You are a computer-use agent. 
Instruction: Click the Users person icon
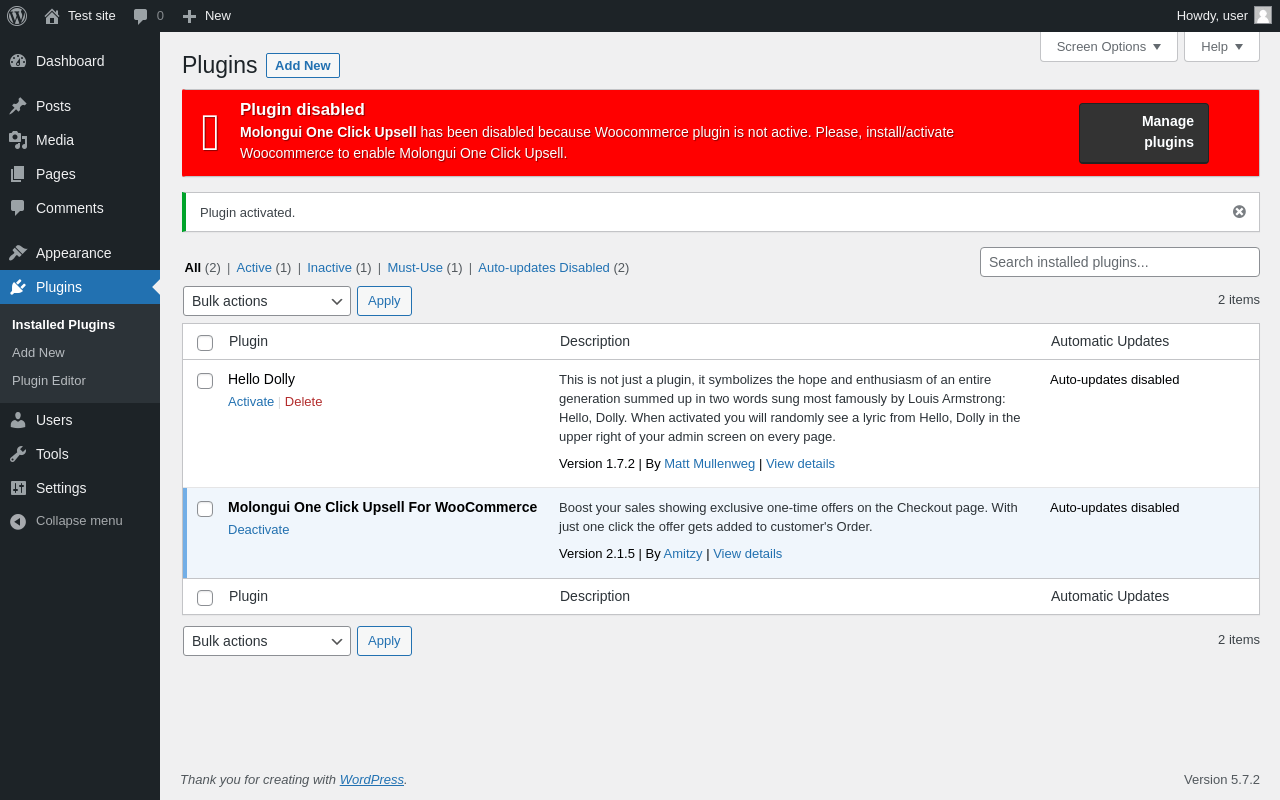pos(18,420)
